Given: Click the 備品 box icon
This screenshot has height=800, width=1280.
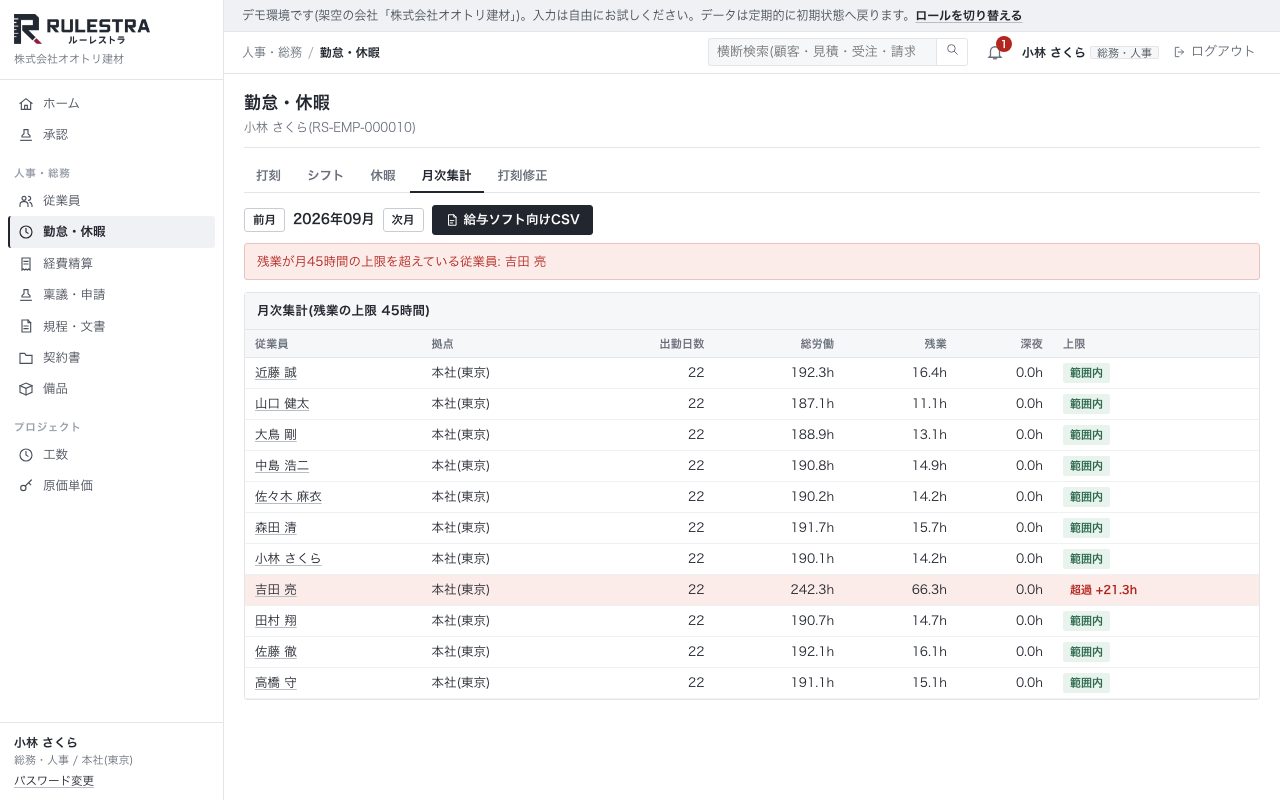Looking at the screenshot, I should (x=26, y=388).
